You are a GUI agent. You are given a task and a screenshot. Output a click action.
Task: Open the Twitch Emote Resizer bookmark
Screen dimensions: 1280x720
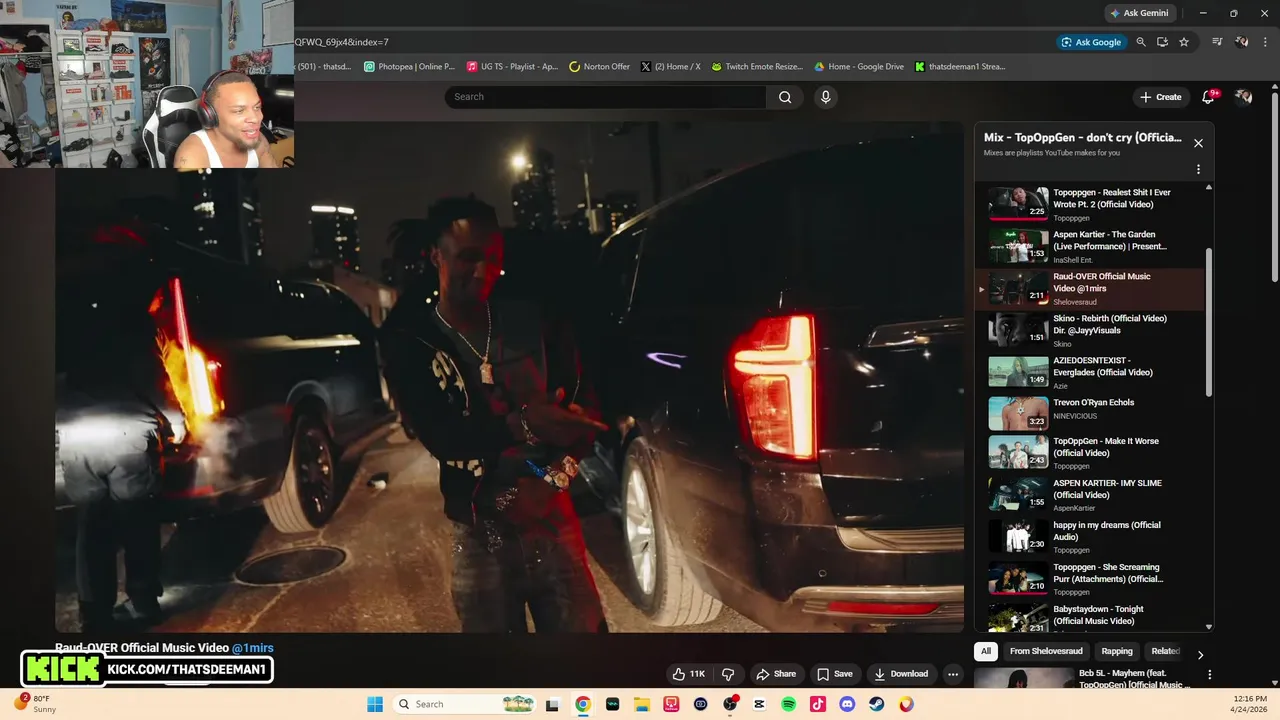757,67
